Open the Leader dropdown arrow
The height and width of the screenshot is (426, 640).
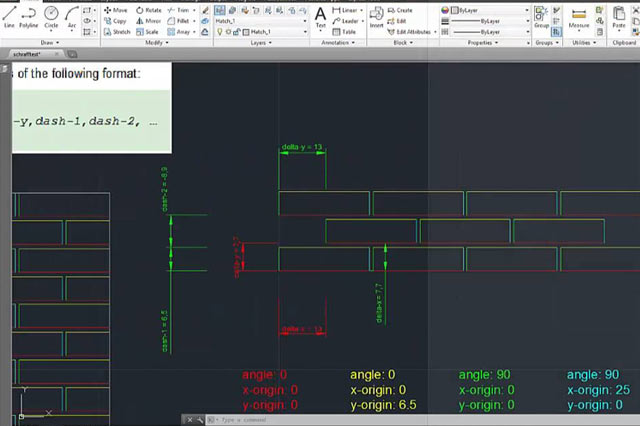[363, 21]
